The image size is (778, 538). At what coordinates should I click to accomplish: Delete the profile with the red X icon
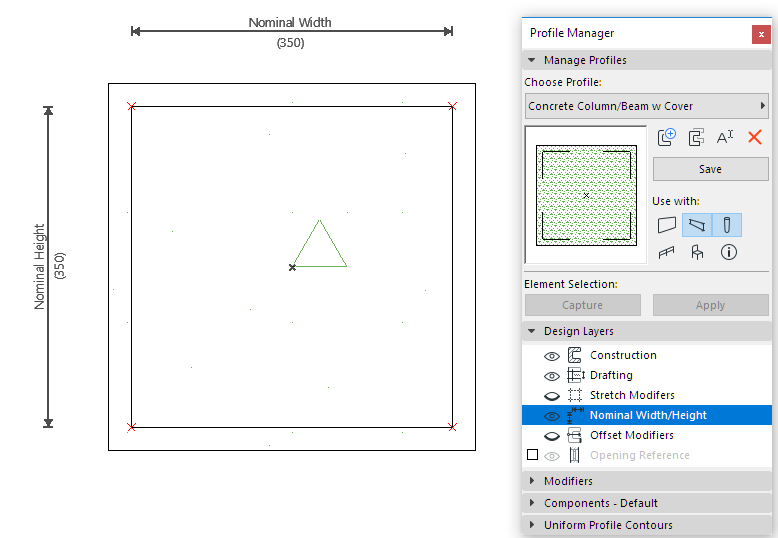[x=755, y=137]
